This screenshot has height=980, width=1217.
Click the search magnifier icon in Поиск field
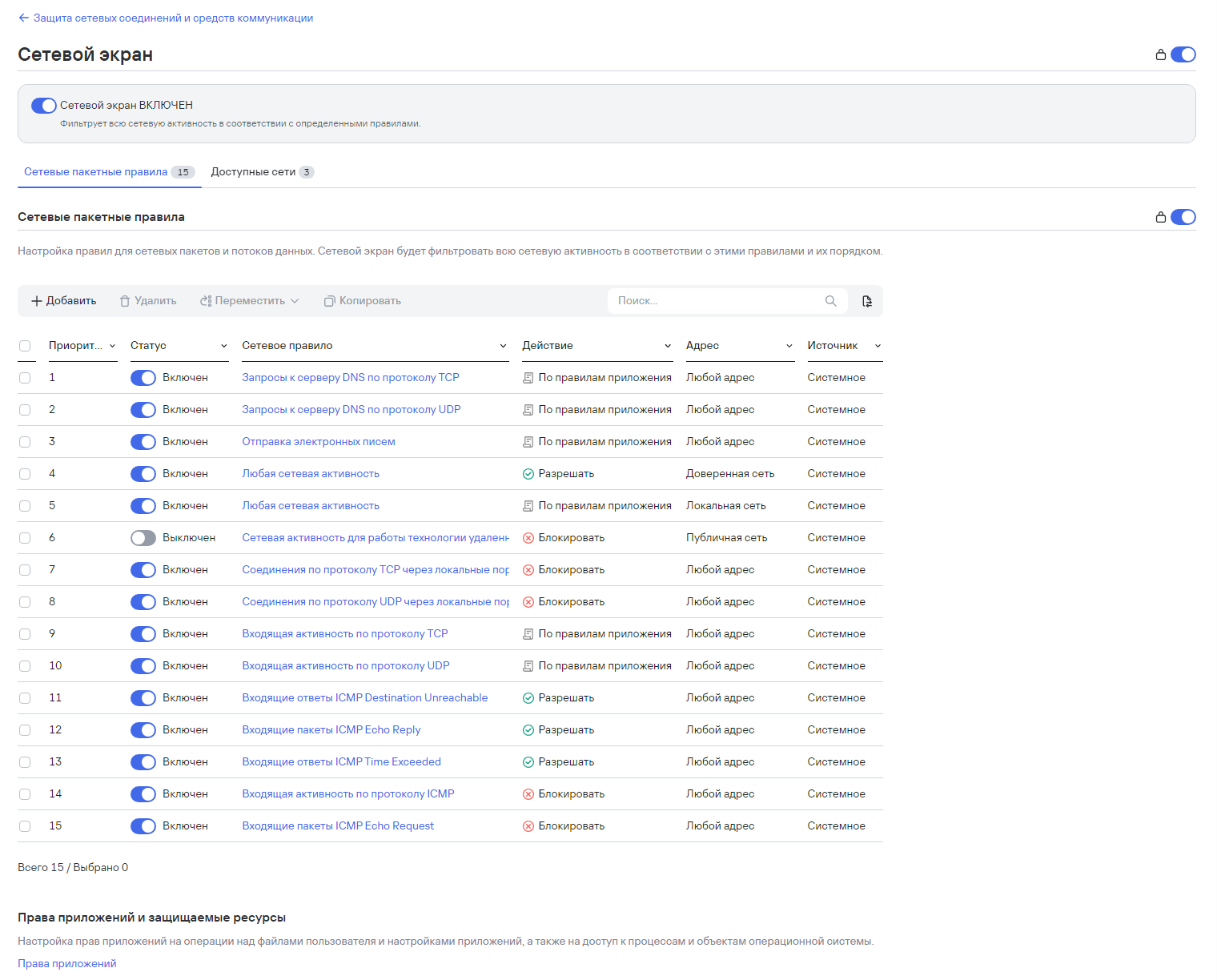[x=830, y=301]
